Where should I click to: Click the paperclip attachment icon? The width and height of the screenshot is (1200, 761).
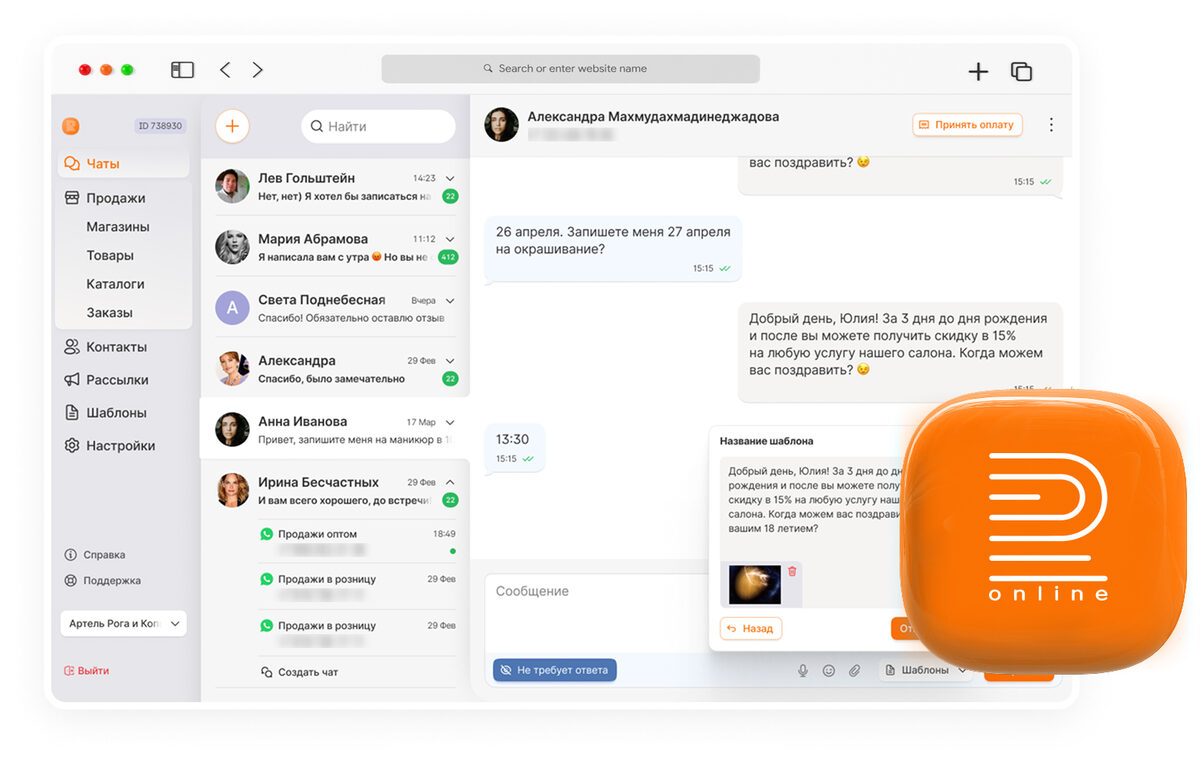[854, 671]
